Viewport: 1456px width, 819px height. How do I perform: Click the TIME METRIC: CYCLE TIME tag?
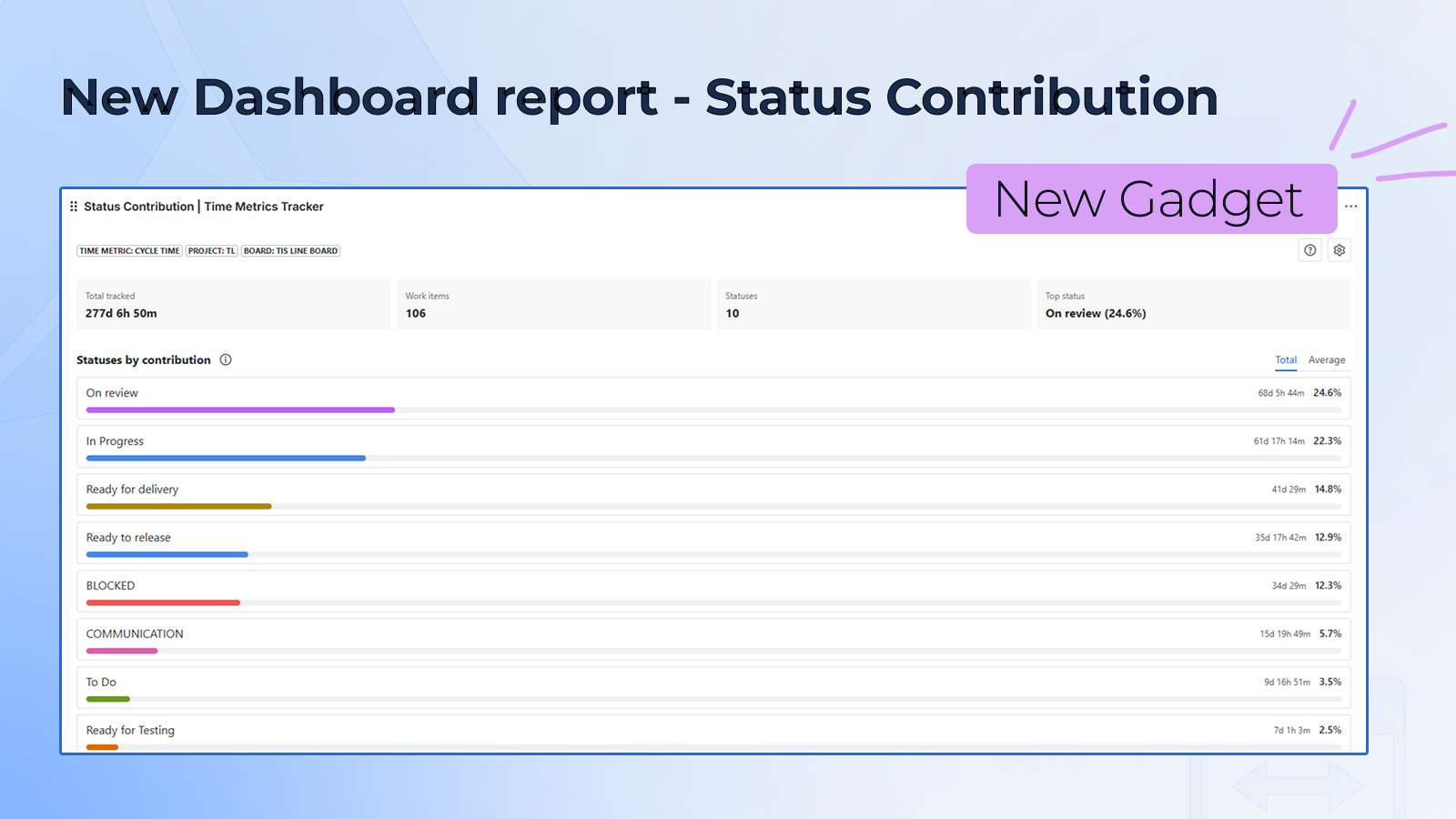[x=129, y=251]
